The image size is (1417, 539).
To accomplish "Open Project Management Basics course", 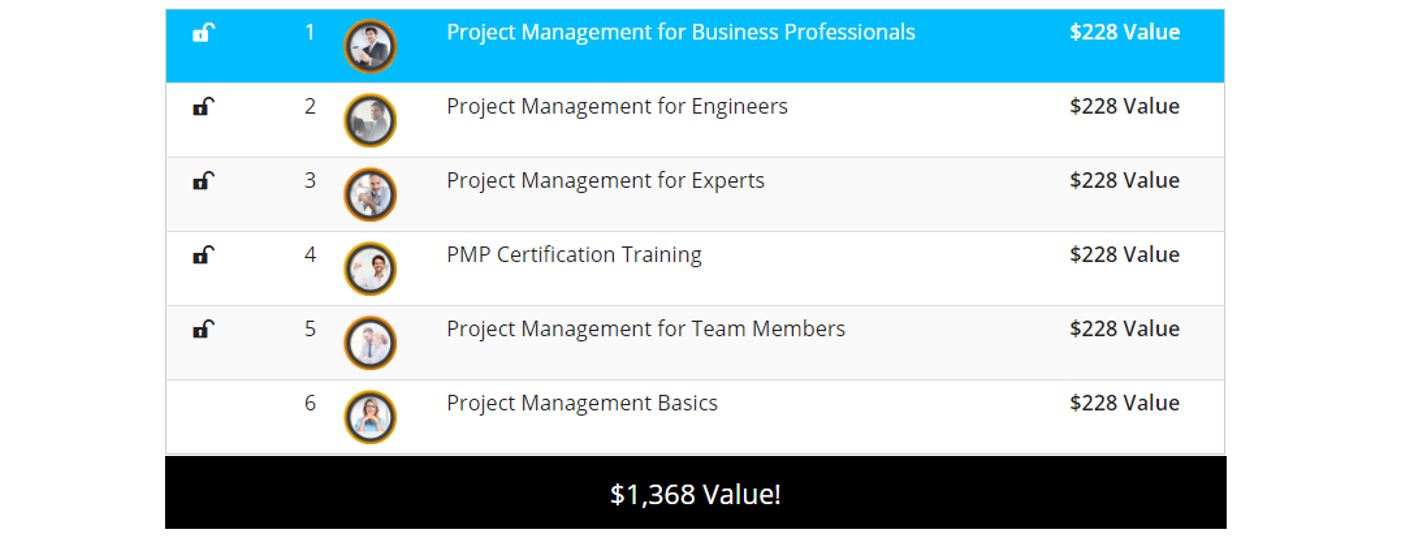I will click(x=582, y=403).
